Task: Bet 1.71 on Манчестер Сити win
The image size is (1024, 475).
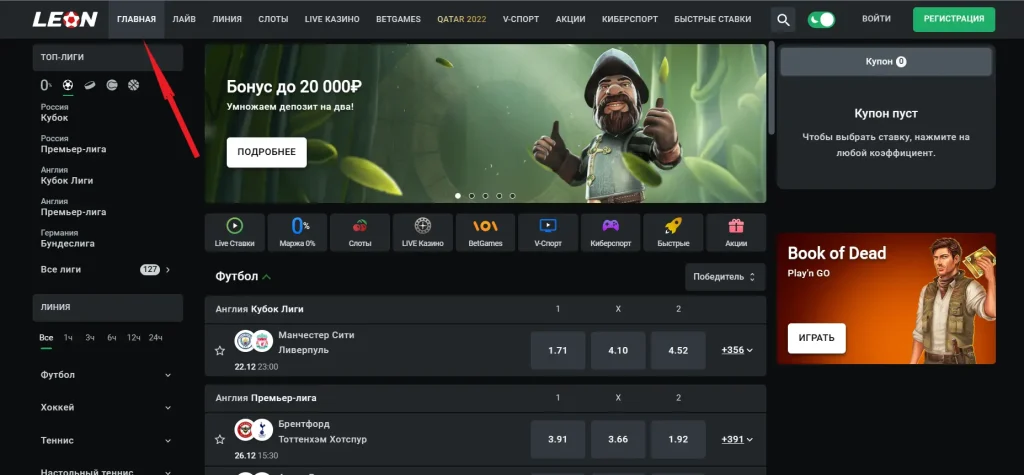Action: coord(558,351)
